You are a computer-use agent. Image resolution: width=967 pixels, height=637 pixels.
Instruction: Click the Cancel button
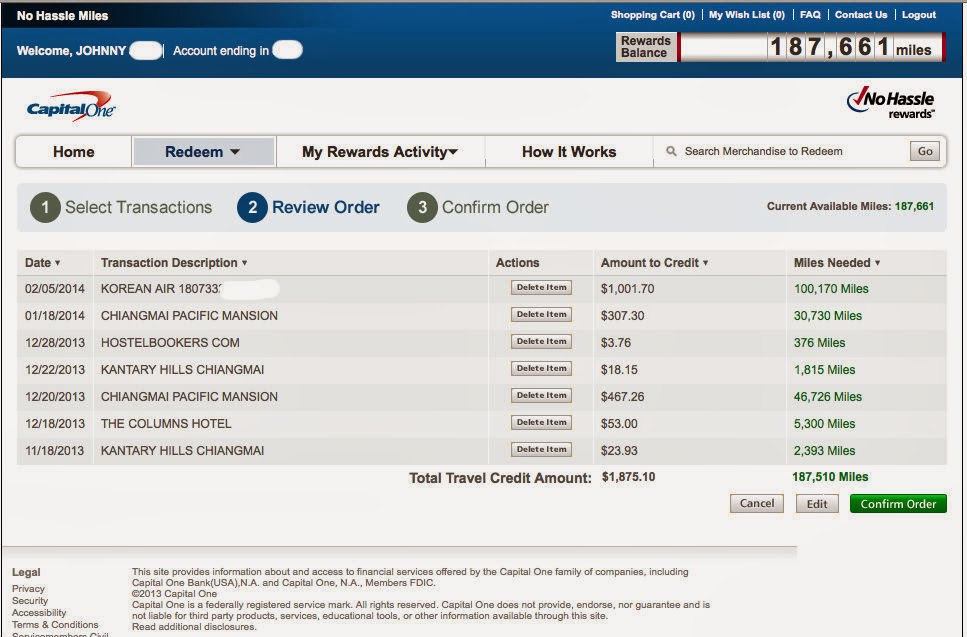tap(757, 503)
